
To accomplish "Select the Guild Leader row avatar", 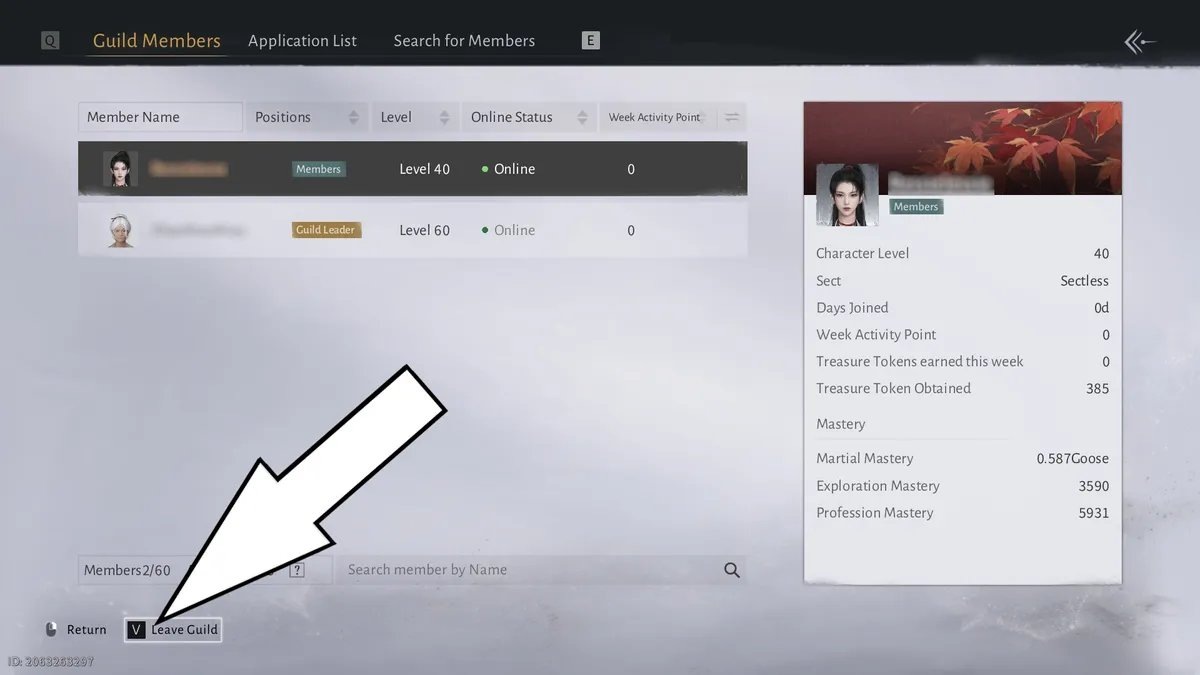I will click(120, 230).
